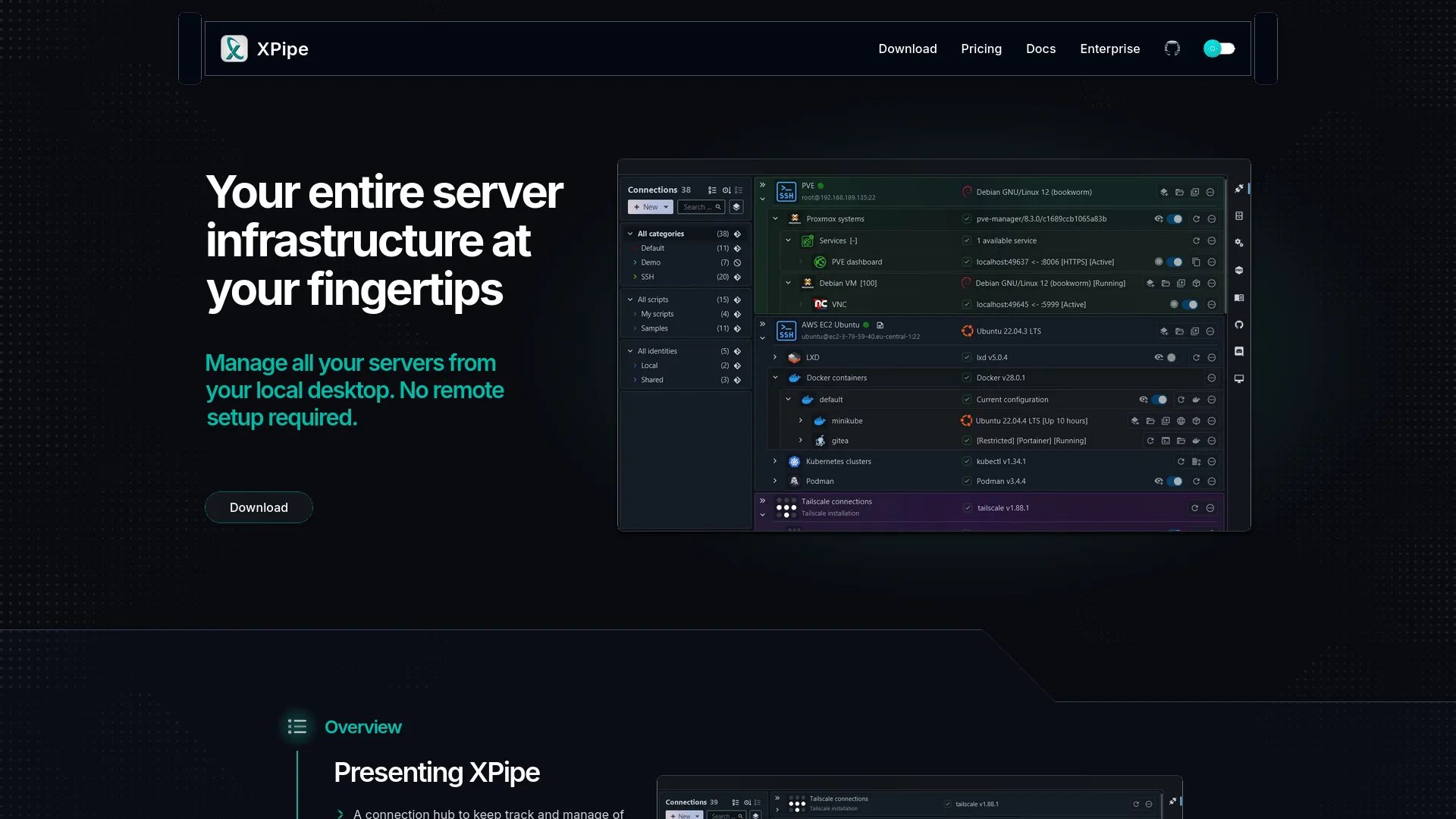Click the Podman icon
1456x819 pixels.
click(794, 481)
